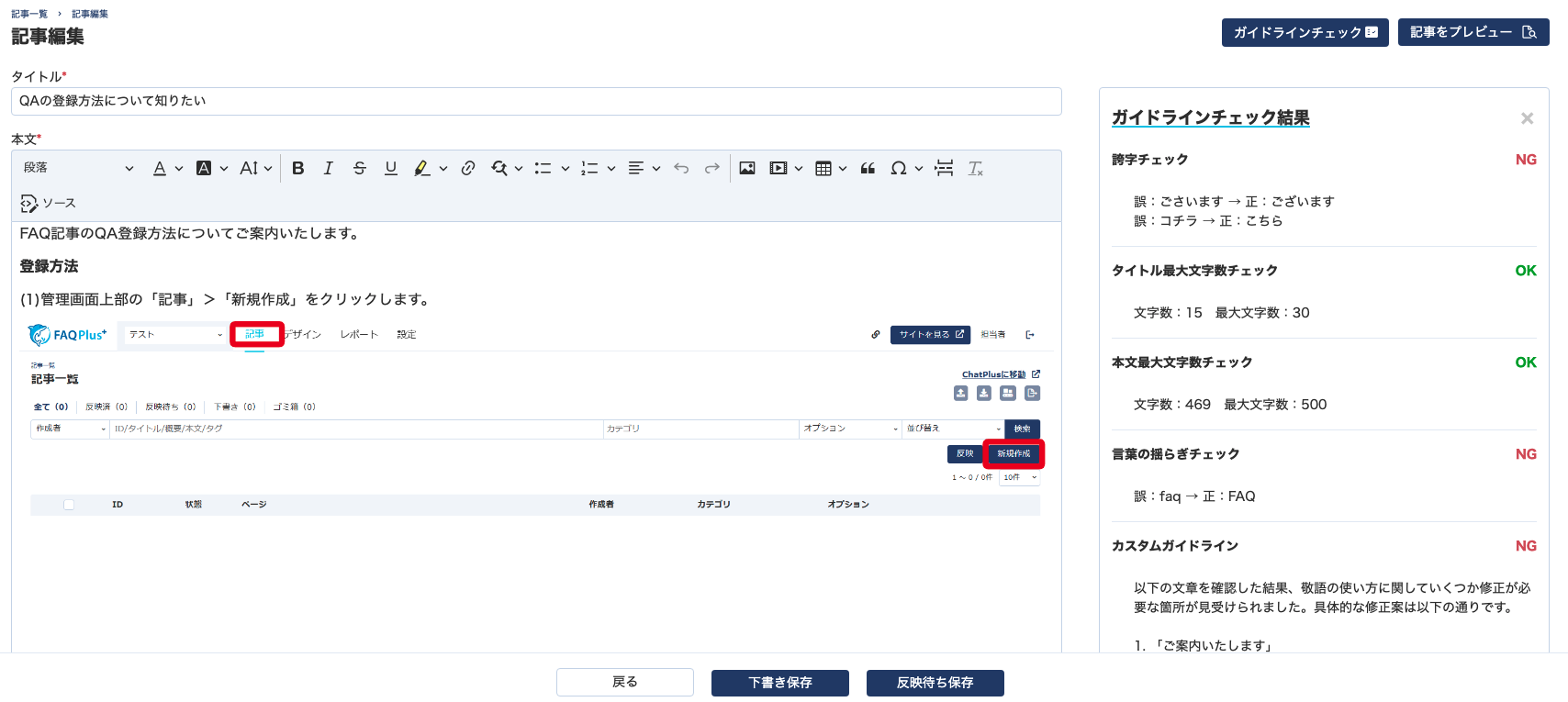Toggle bold formatting in the editor toolbar

click(x=297, y=168)
